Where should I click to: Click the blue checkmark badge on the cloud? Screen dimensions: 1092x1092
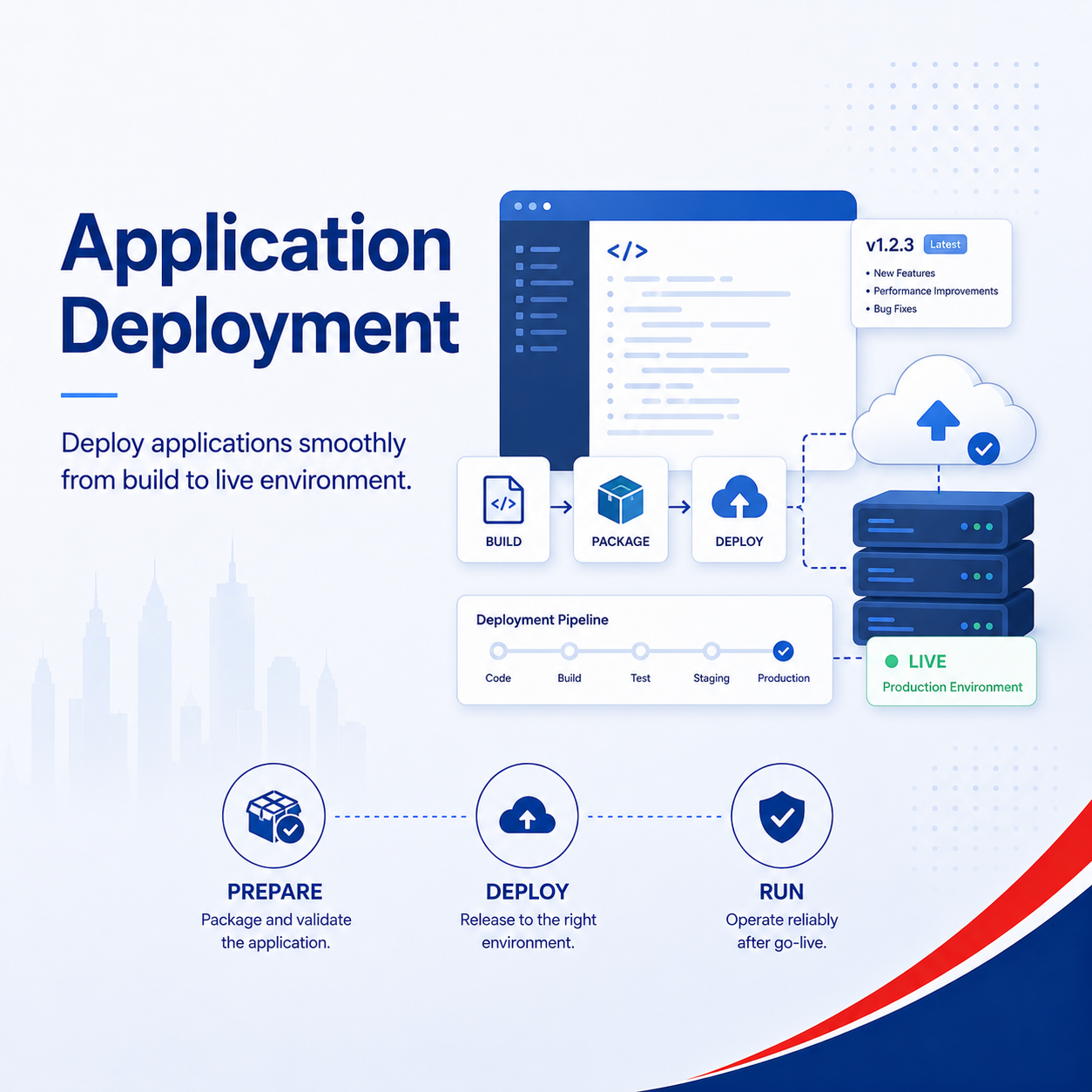click(x=984, y=448)
